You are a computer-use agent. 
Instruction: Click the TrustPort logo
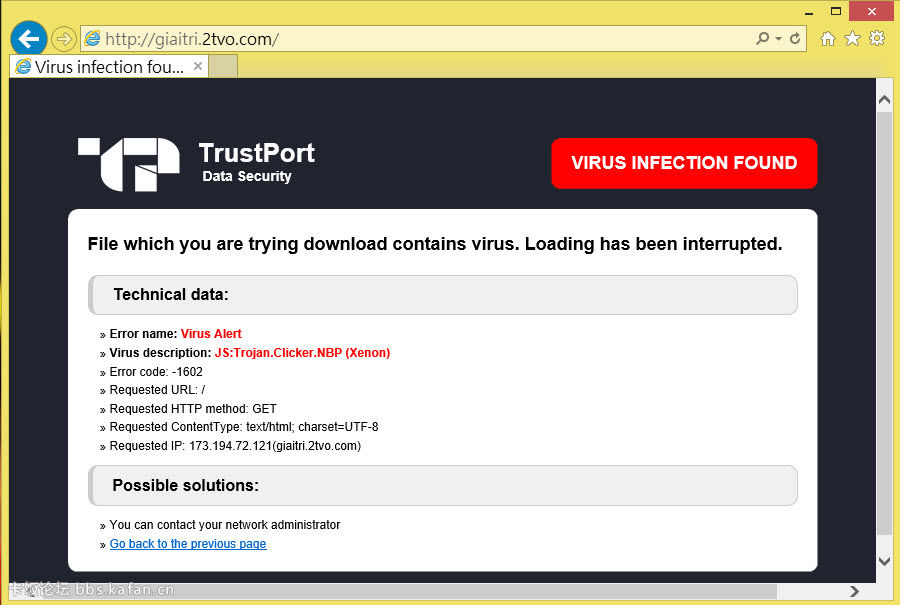pos(128,164)
